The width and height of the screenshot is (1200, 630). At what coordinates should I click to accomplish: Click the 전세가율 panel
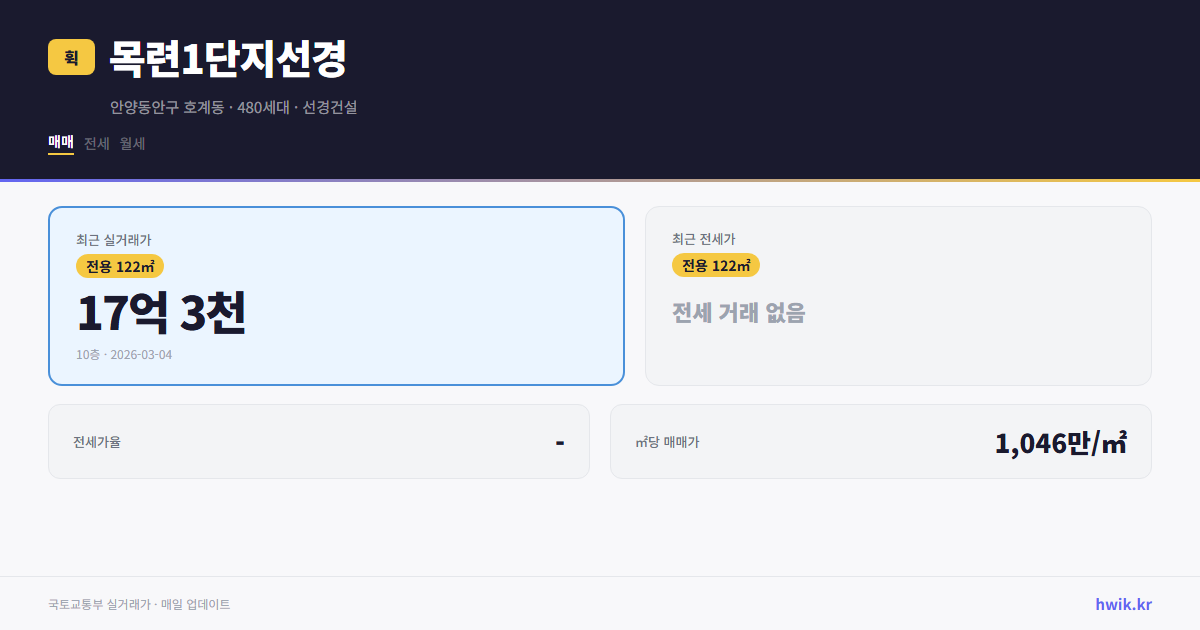319,441
